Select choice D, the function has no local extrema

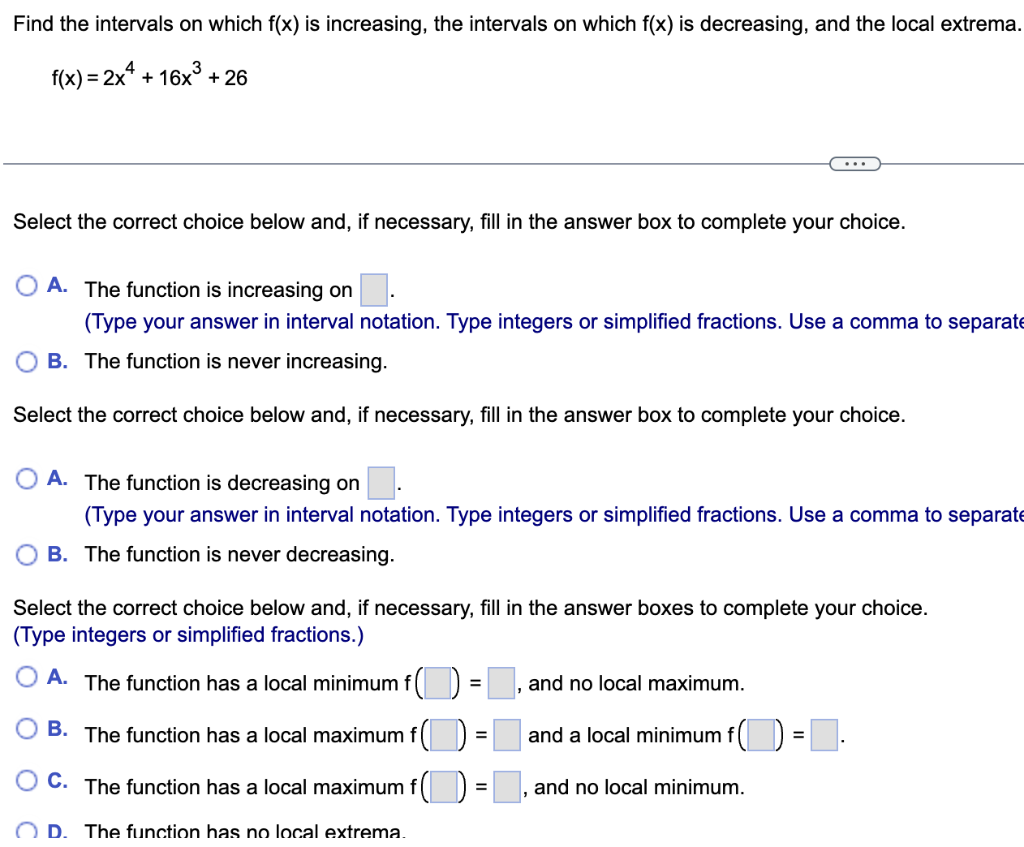[x=27, y=830]
